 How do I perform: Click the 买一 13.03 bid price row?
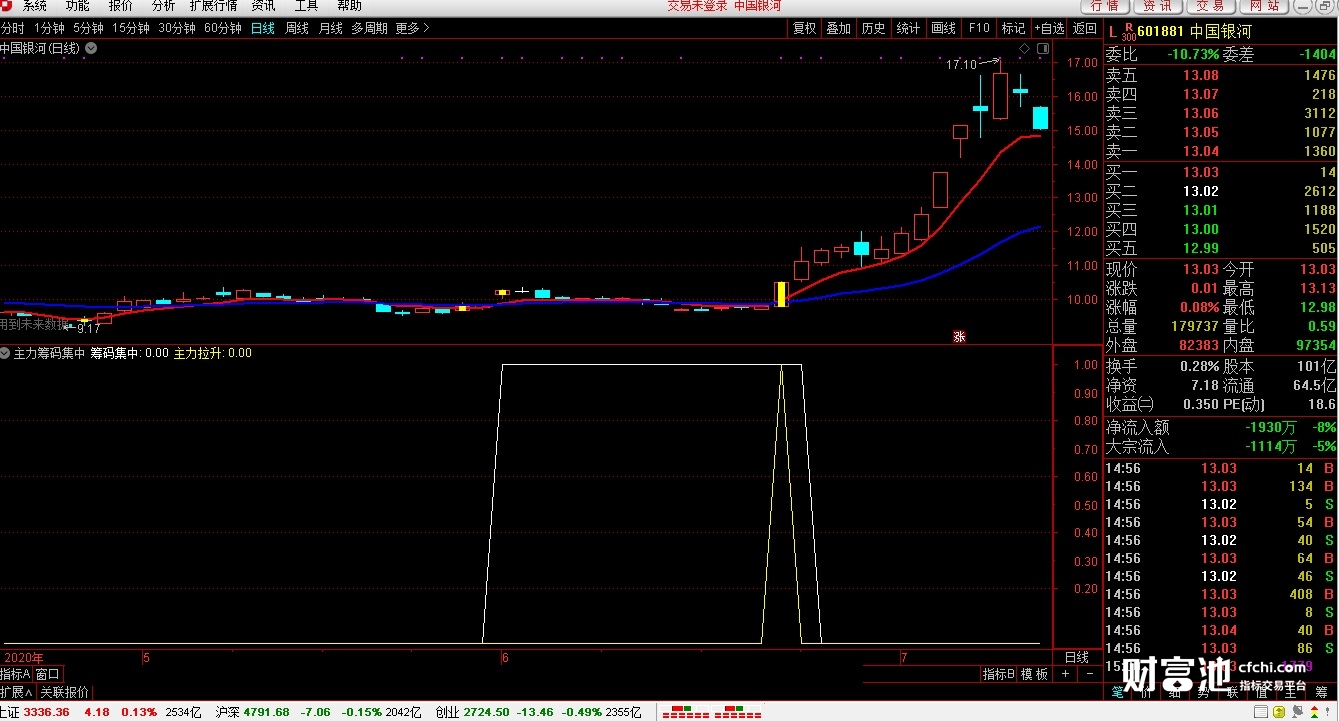click(x=1220, y=172)
